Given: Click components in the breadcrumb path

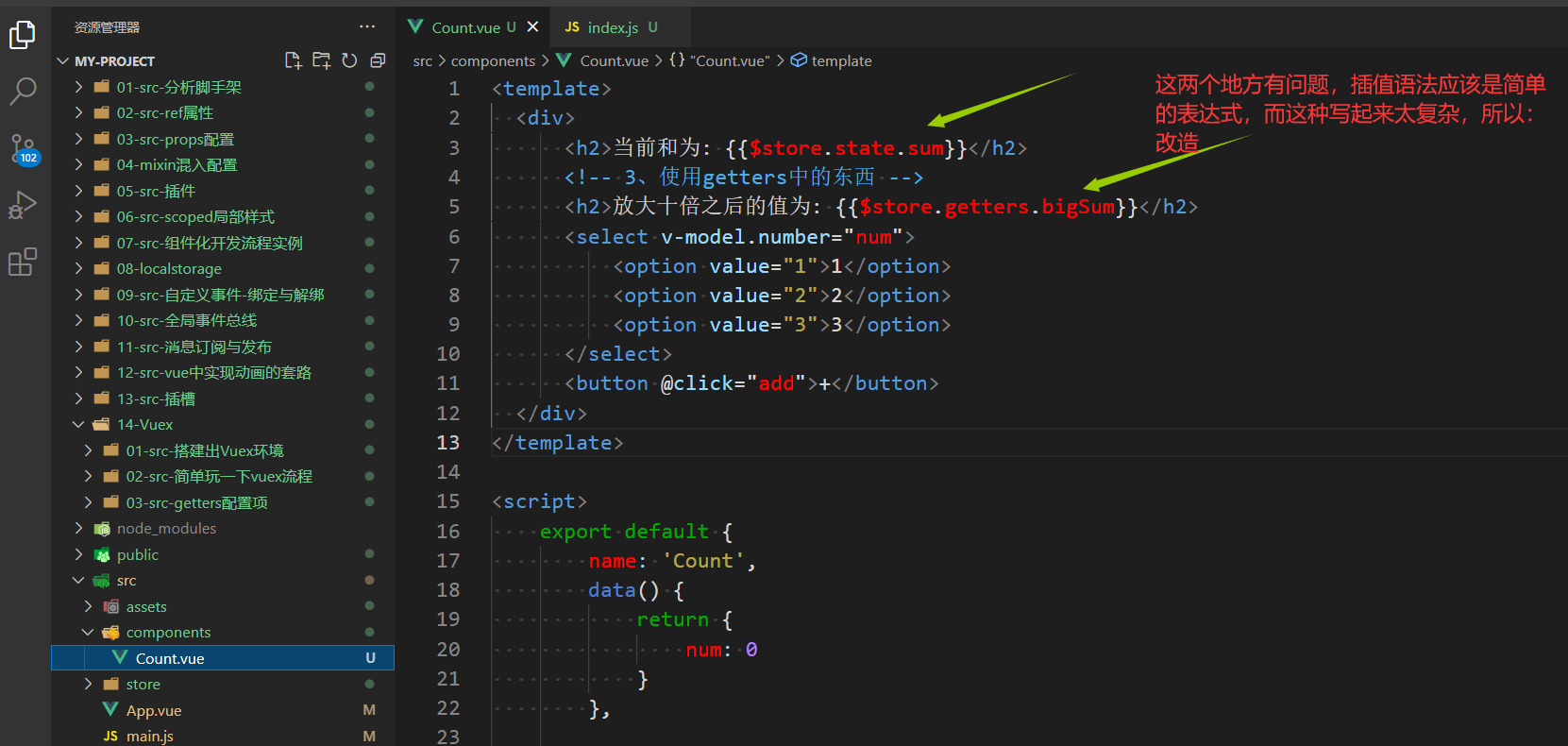Looking at the screenshot, I should tap(493, 60).
